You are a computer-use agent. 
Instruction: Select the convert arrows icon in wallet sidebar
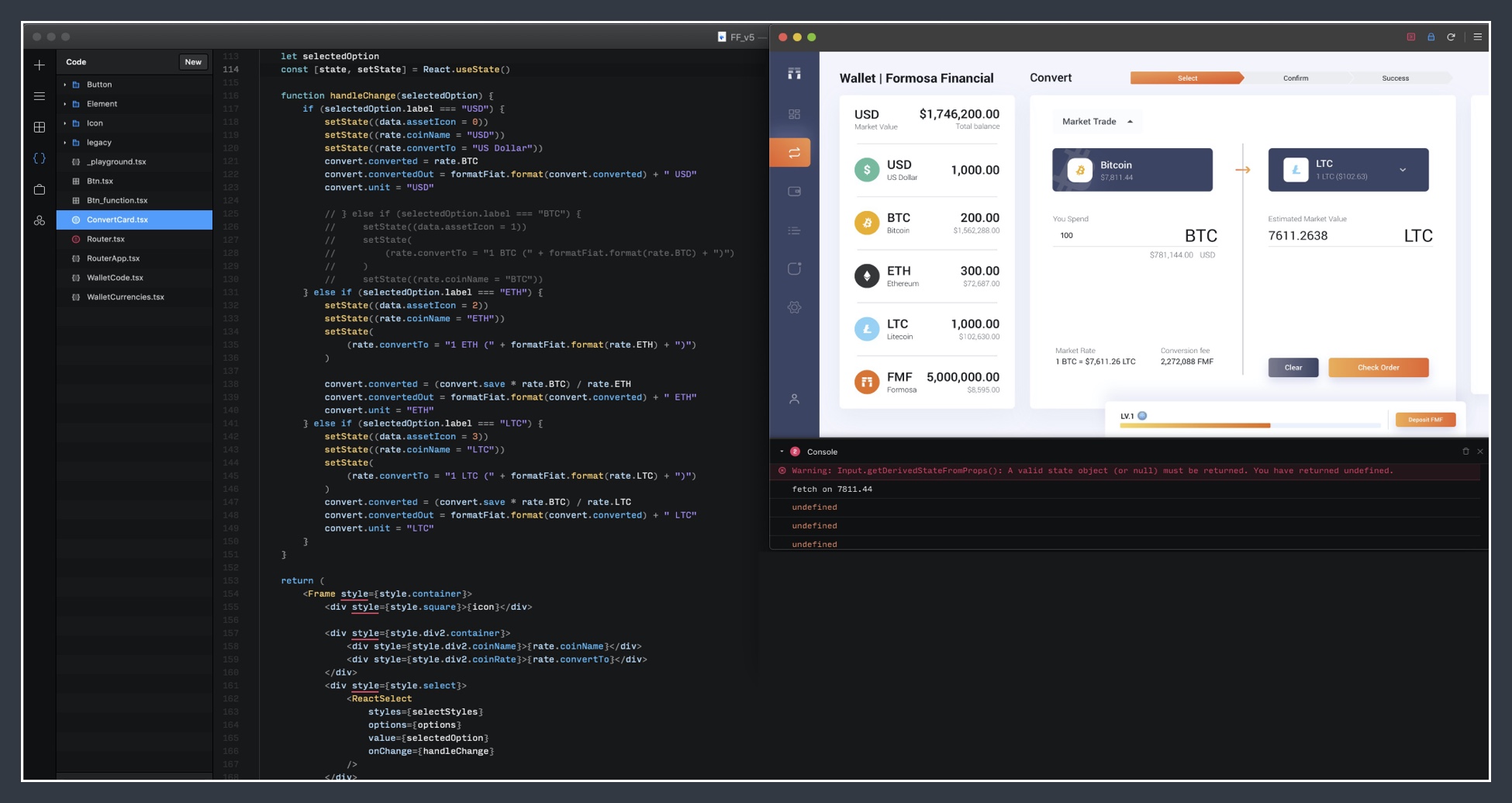pyautogui.click(x=794, y=153)
